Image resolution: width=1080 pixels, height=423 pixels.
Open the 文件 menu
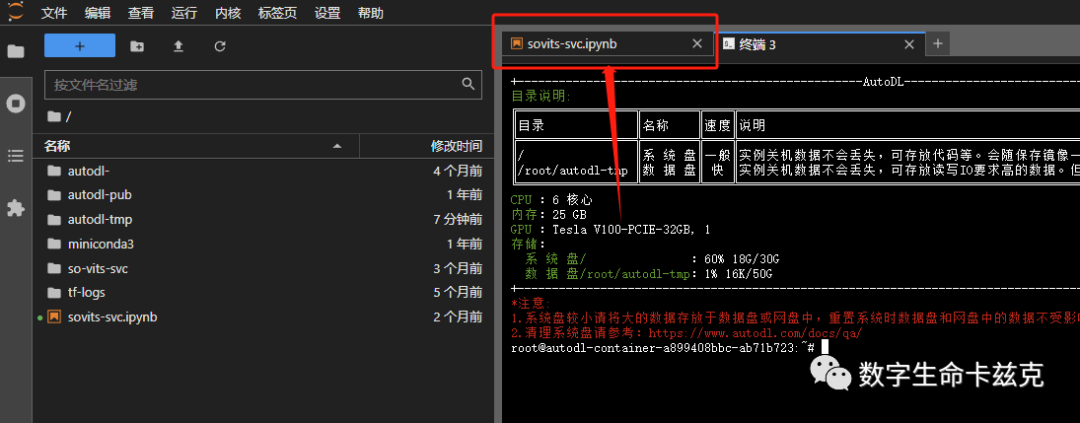click(53, 13)
